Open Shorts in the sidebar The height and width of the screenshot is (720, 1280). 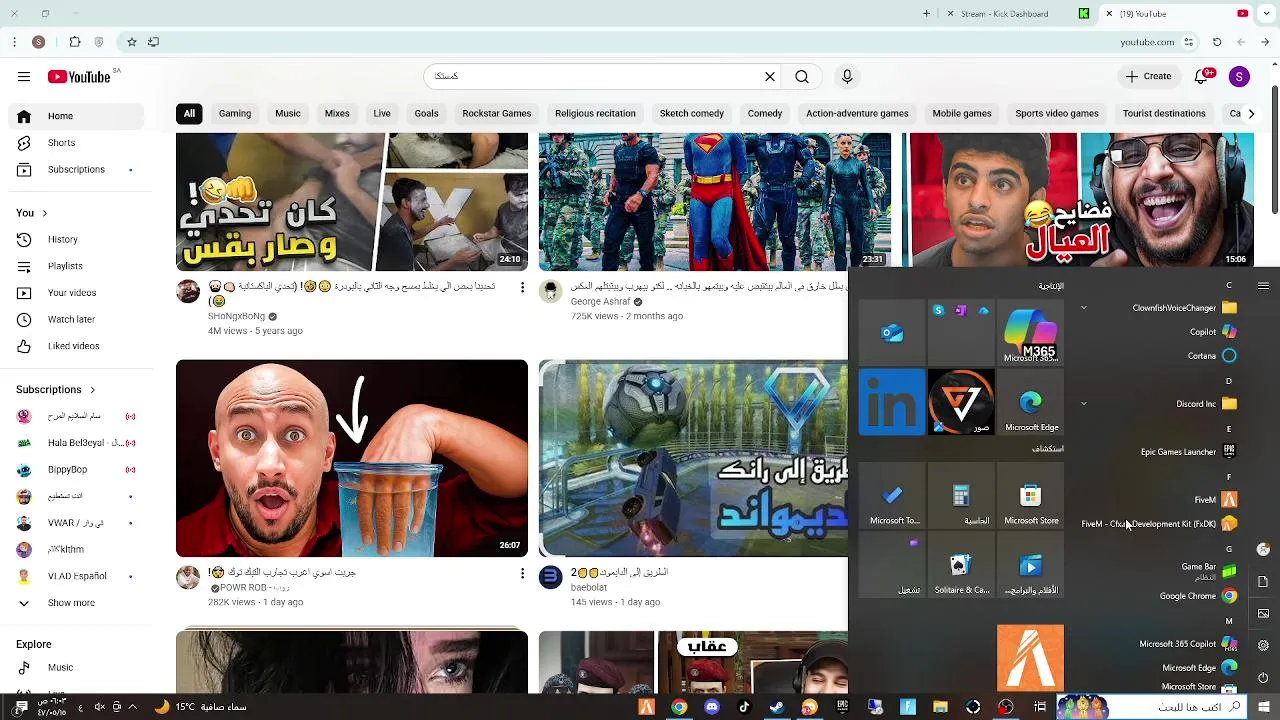[77, 143]
